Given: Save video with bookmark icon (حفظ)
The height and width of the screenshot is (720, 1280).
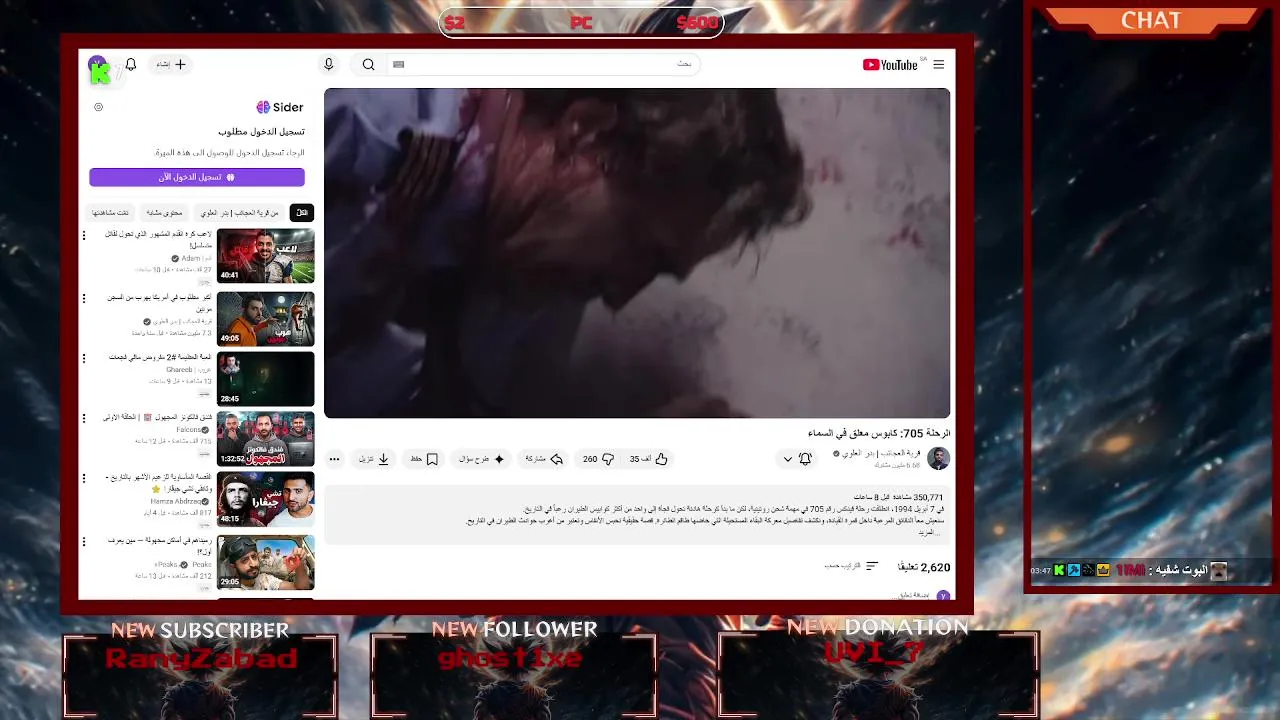Looking at the screenshot, I should 425,459.
